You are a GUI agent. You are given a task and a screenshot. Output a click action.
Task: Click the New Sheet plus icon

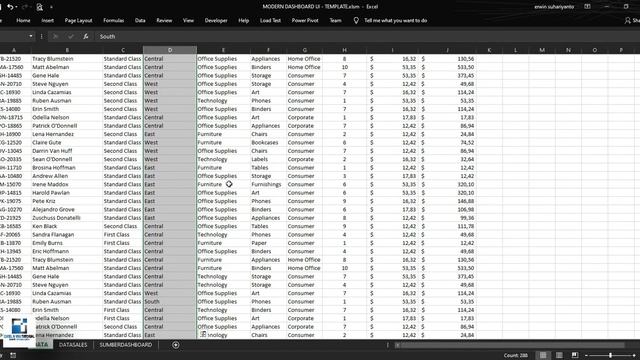coord(176,345)
